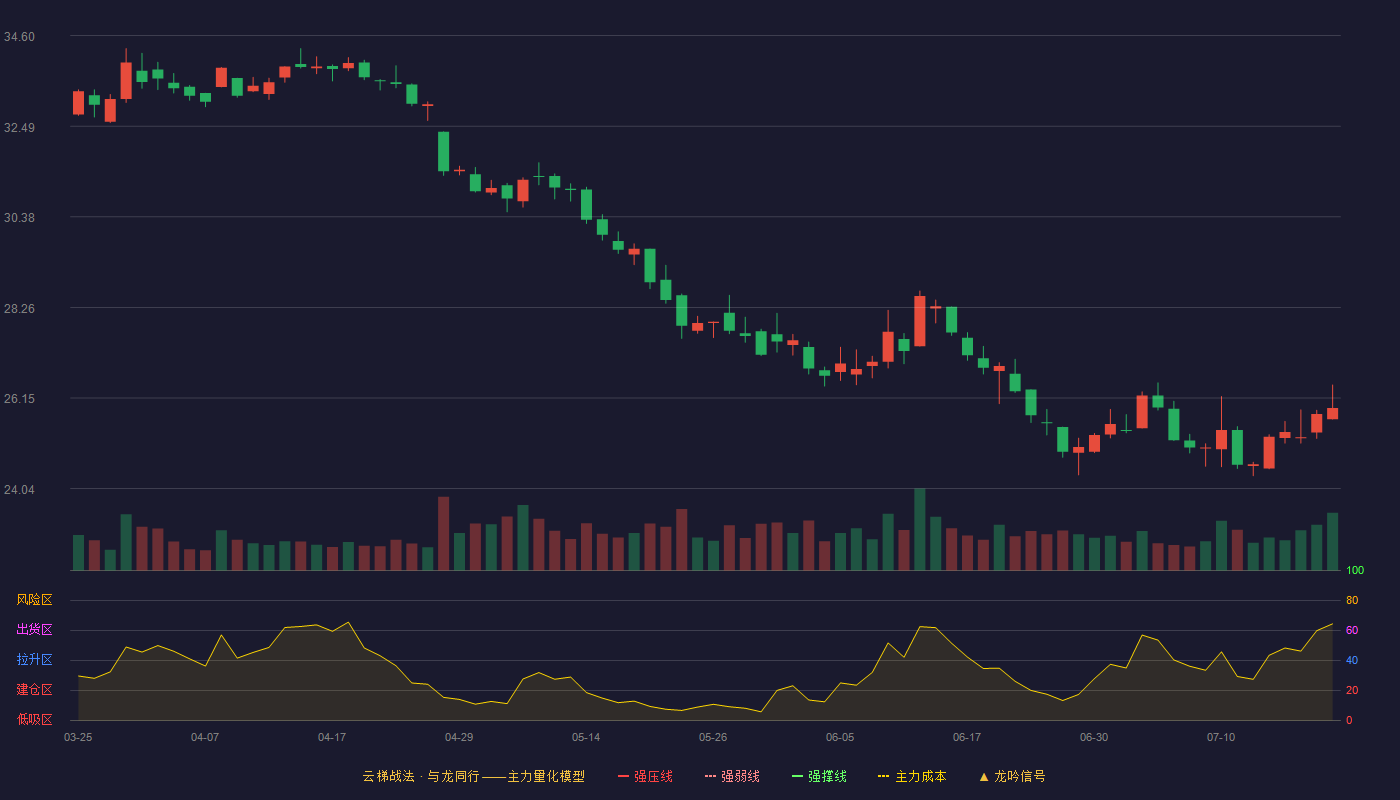Toggle the 主力成本 legend series
This screenshot has width=1400, height=800.
912,776
